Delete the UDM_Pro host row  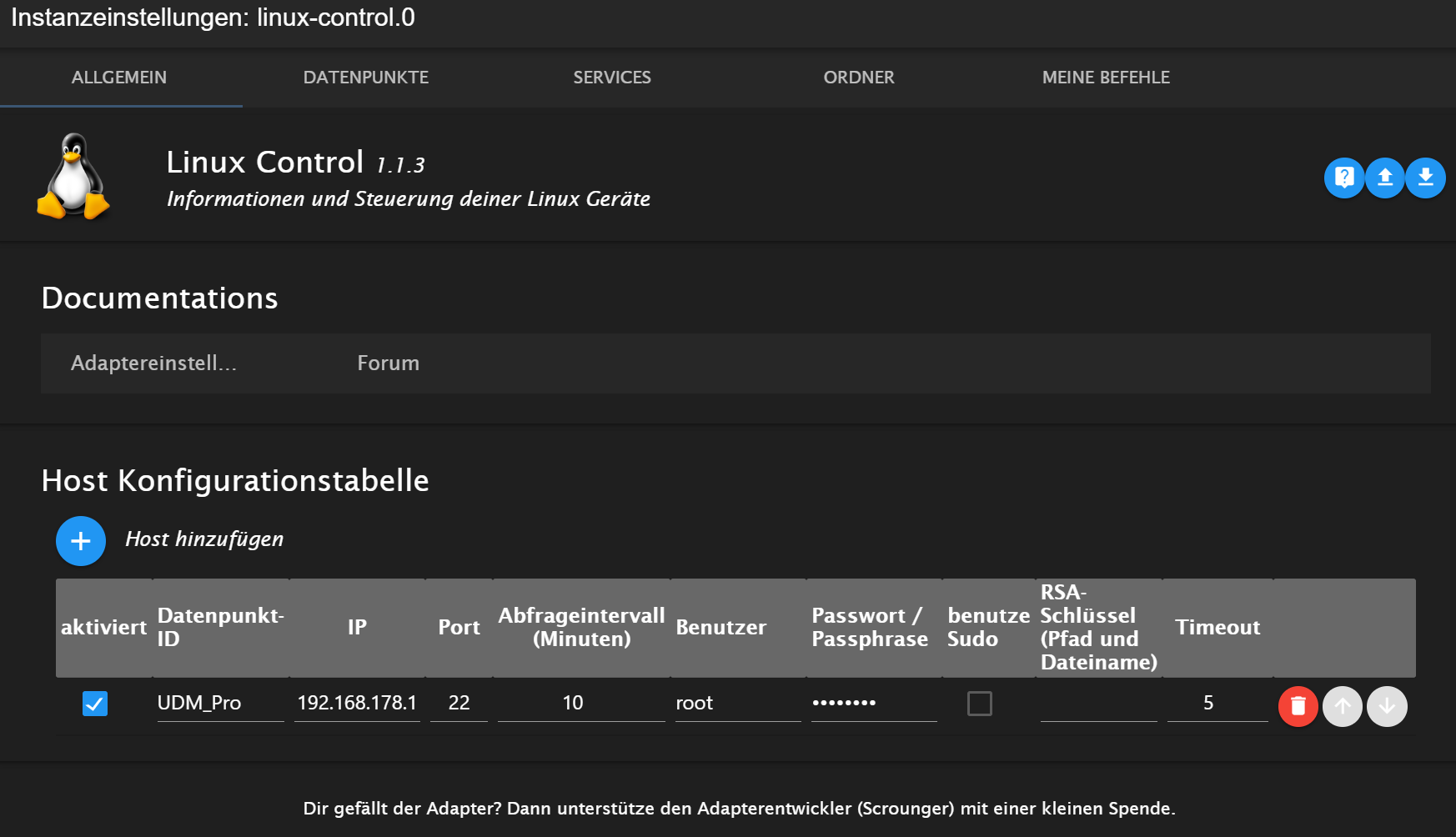point(1298,706)
